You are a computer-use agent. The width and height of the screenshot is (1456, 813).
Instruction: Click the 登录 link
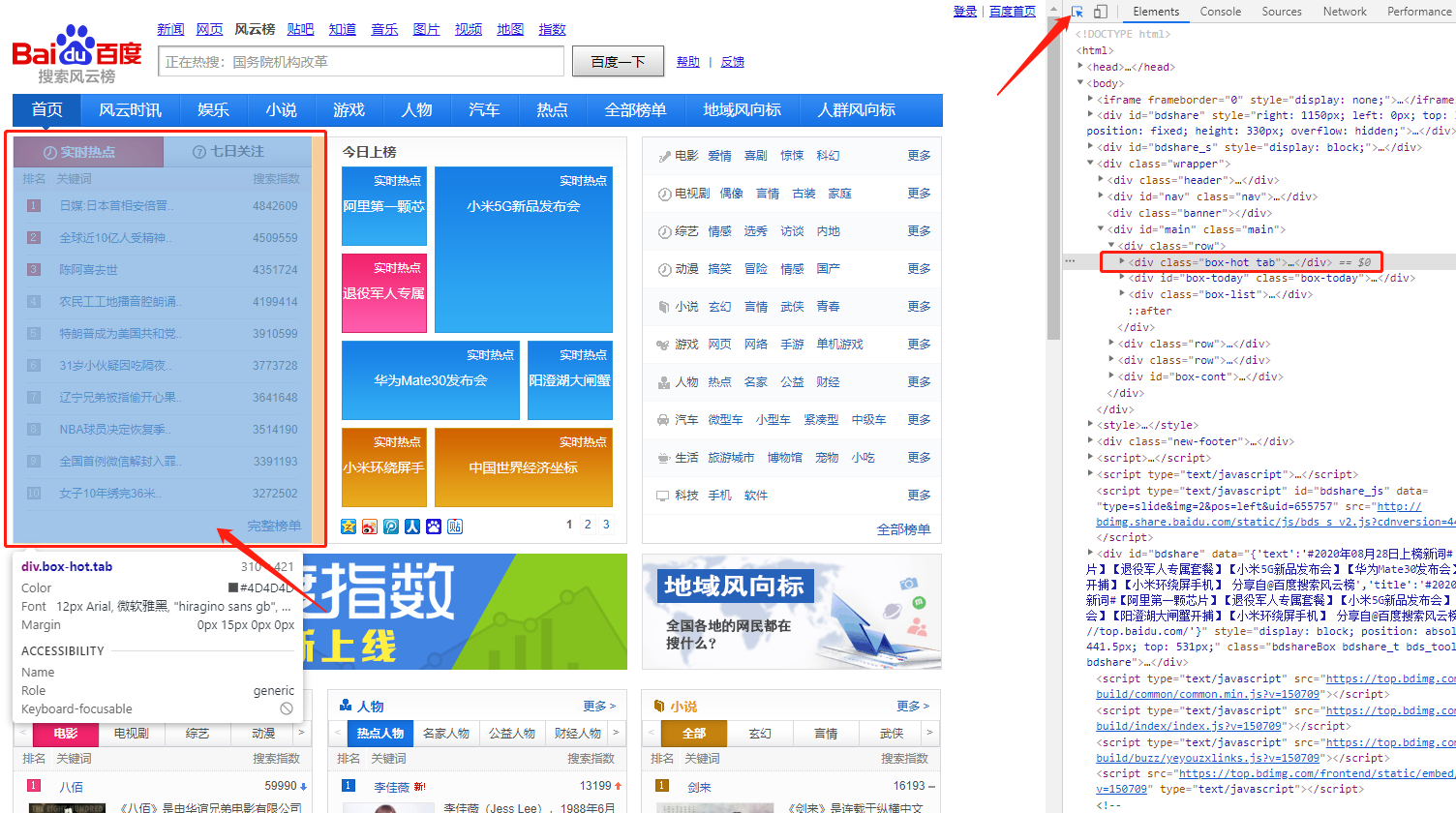[x=965, y=12]
